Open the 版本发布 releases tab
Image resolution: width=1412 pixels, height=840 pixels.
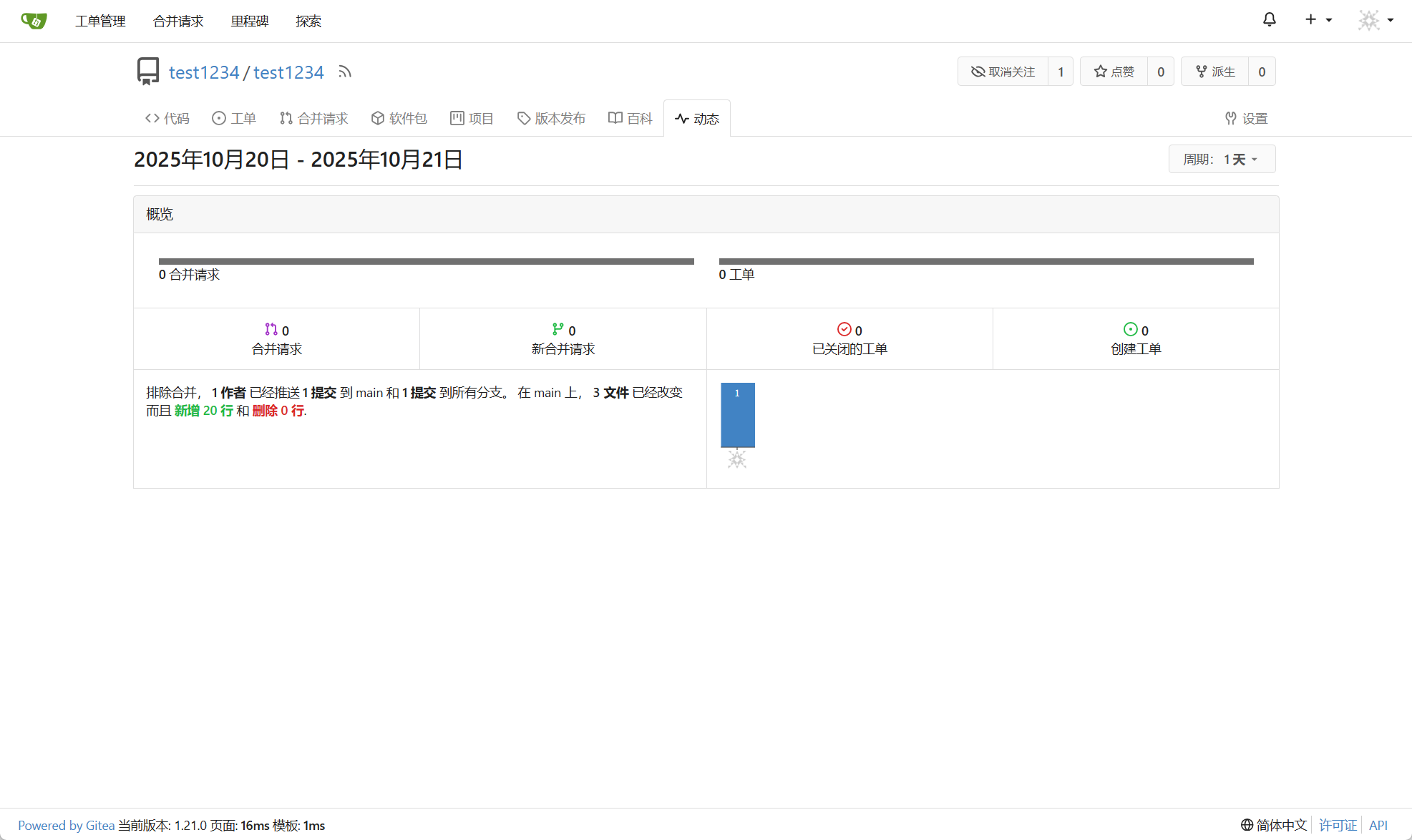tap(551, 118)
